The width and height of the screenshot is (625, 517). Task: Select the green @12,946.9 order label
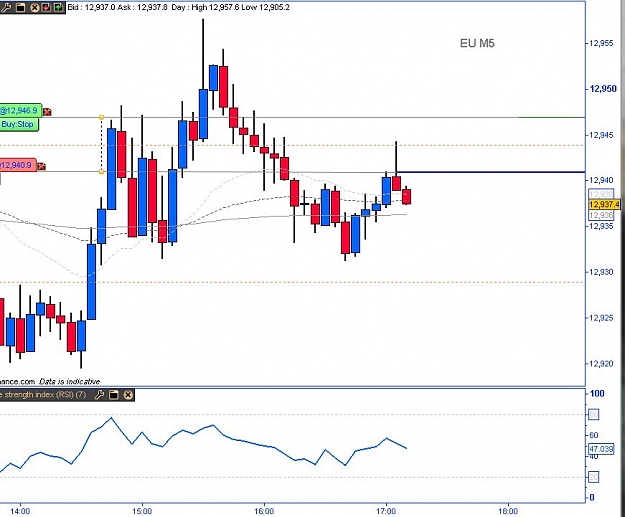click(x=20, y=110)
